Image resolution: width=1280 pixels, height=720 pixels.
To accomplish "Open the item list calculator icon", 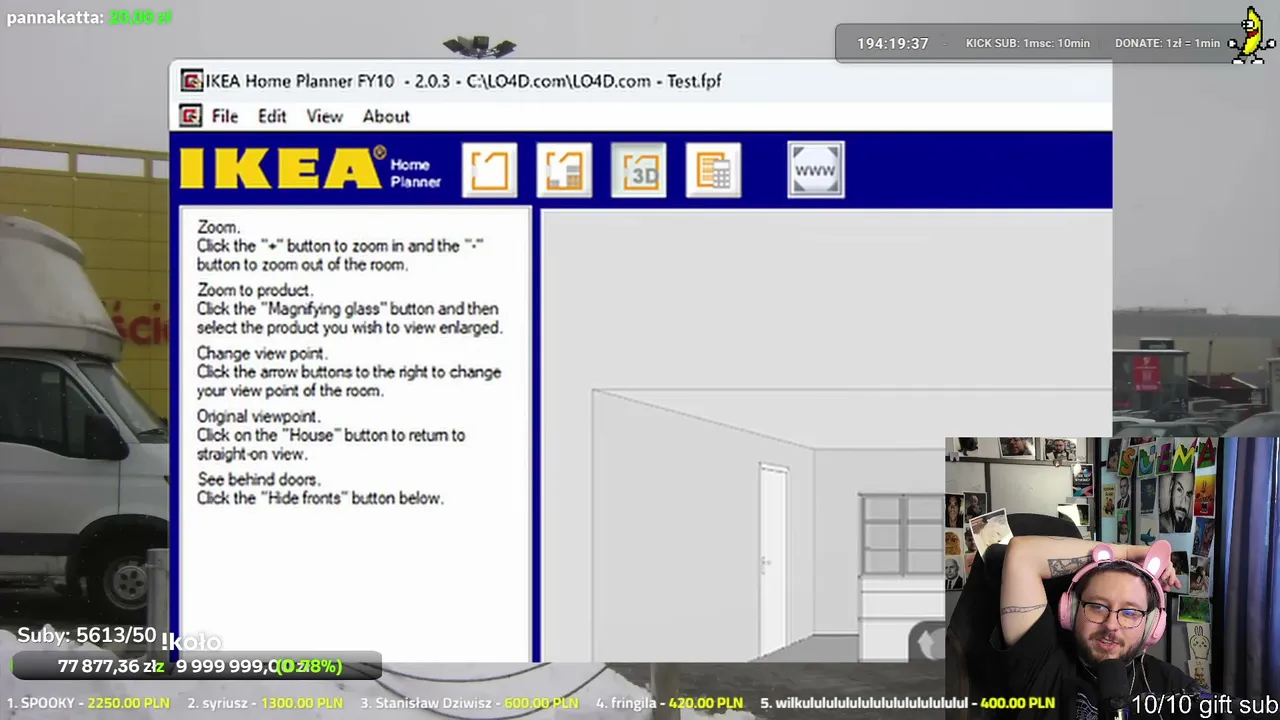I will (x=713, y=170).
